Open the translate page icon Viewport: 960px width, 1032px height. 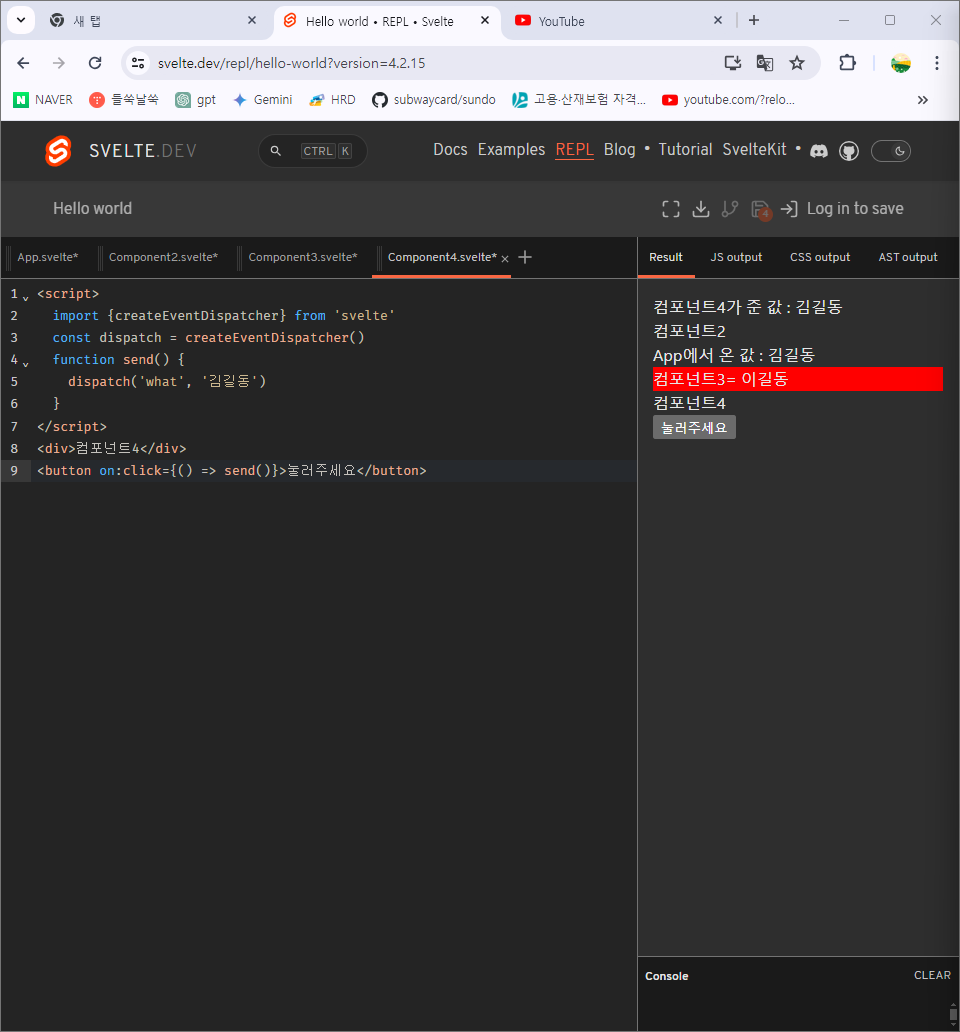click(765, 63)
